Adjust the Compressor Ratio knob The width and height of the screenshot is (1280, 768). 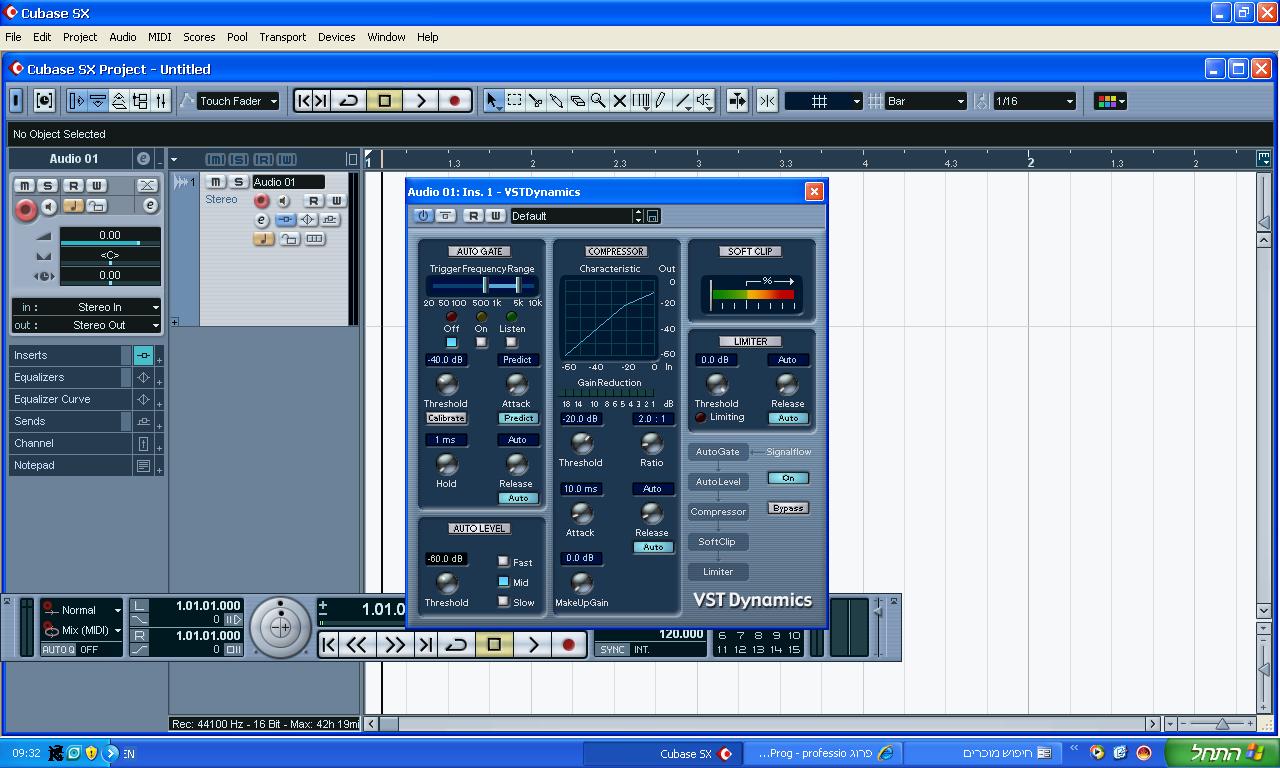651,442
